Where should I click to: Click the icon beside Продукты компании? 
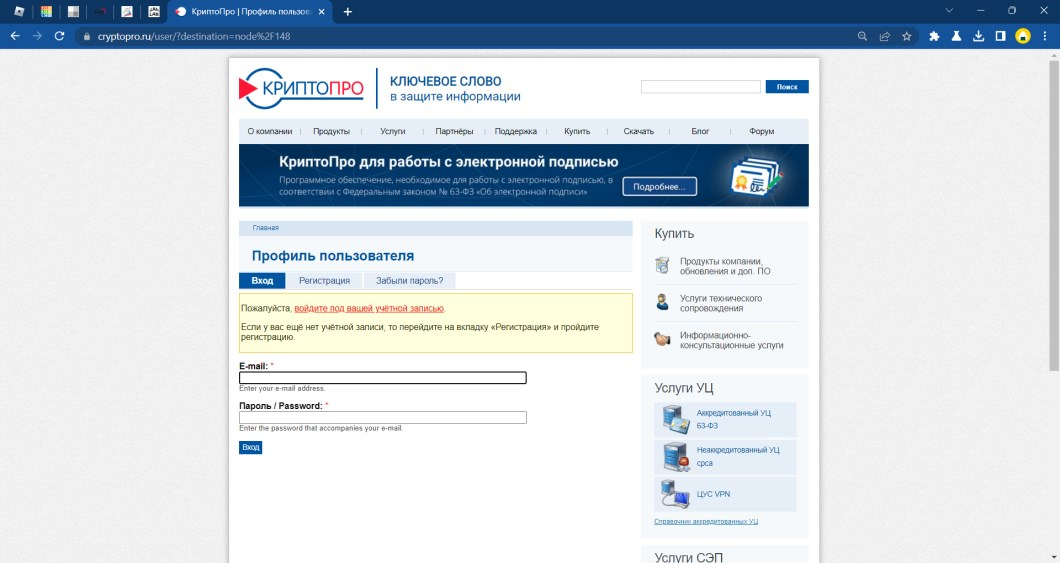point(662,265)
